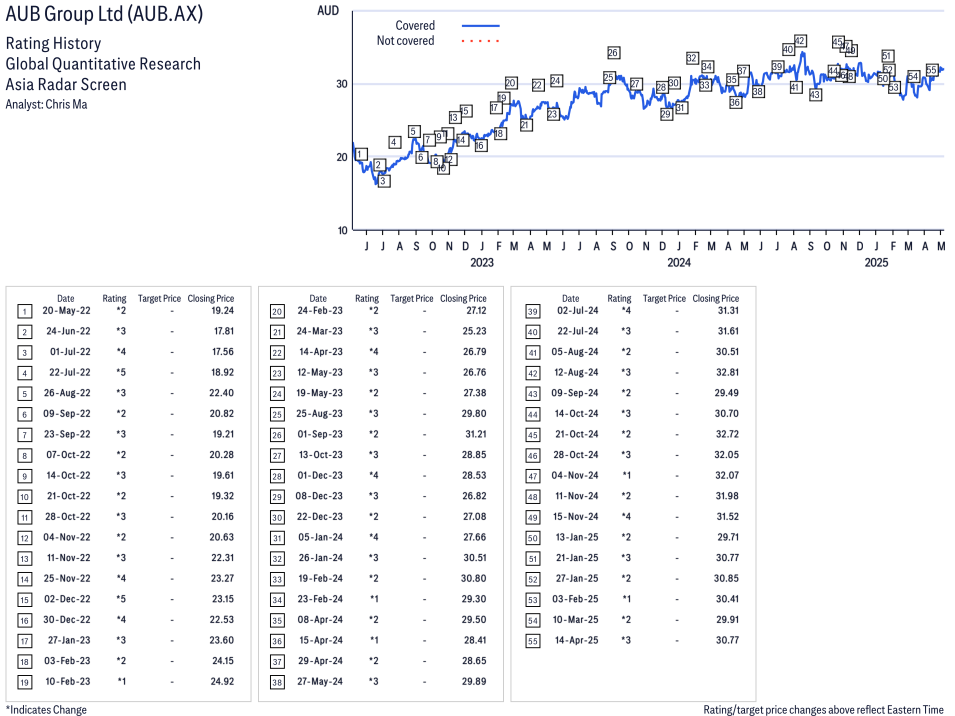Click chart marker 1 on the price line
This screenshot has height=716, width=955.
point(361,154)
